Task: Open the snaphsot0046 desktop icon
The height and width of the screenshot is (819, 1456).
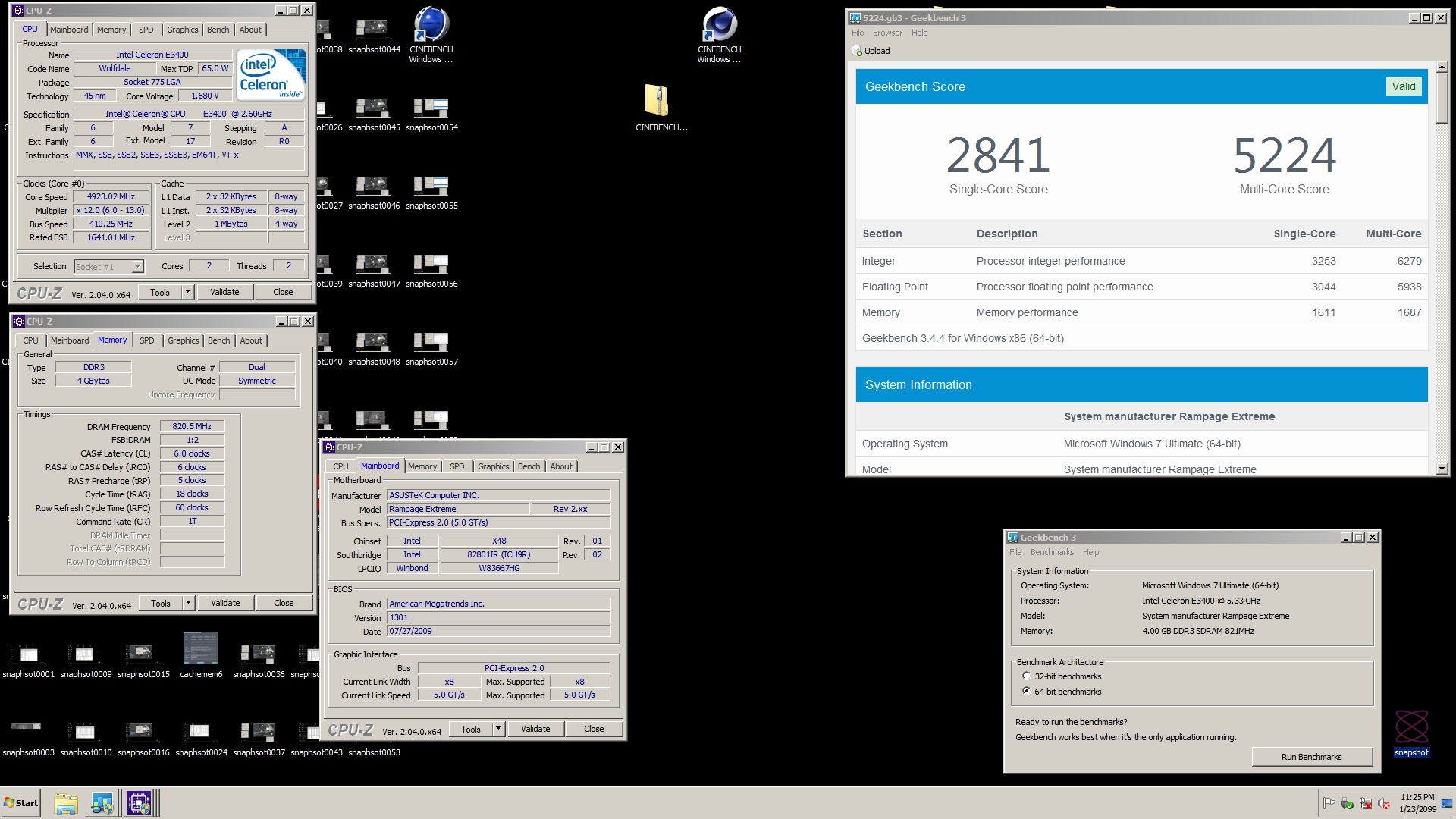Action: pyautogui.click(x=374, y=191)
